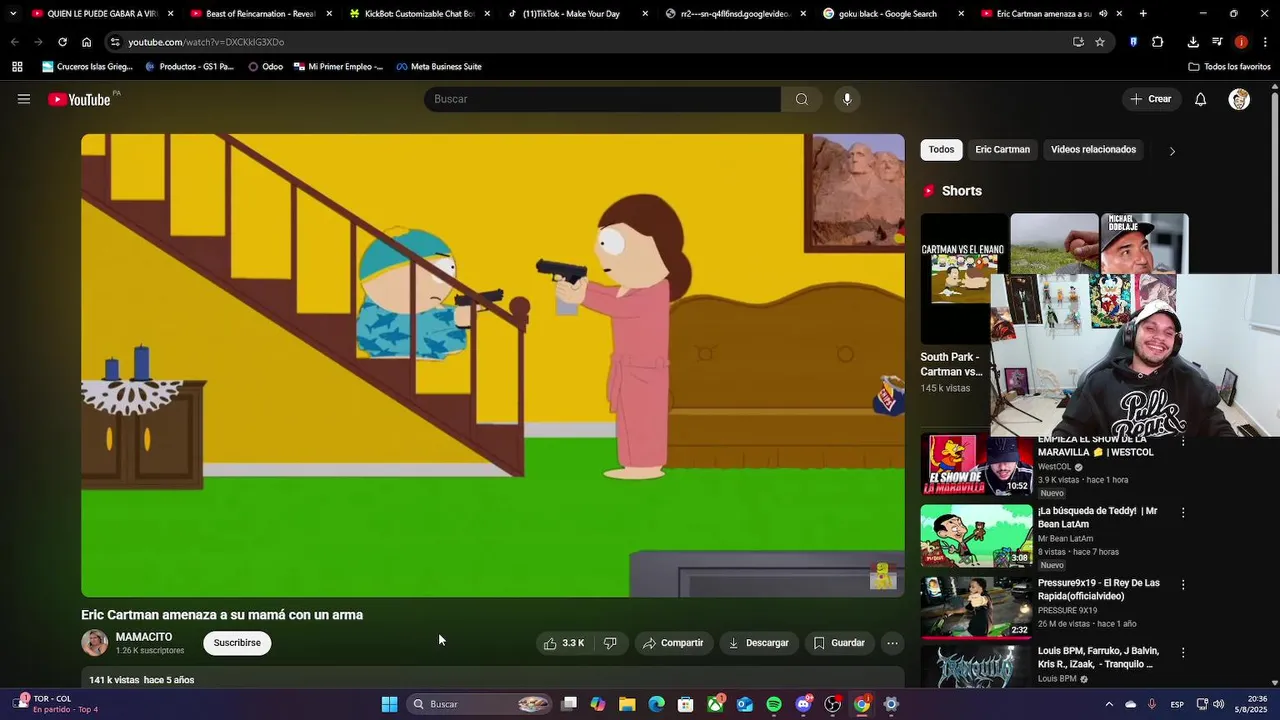Image resolution: width=1280 pixels, height=720 pixels.
Task: Open Chrome downloads tray icon
Action: (x=1193, y=42)
